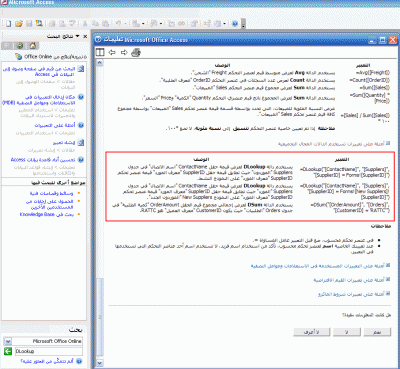Click the No feedback button

pyautogui.click(x=347, y=332)
